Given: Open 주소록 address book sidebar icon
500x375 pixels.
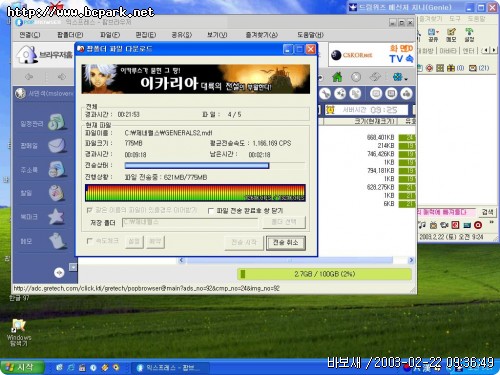Looking at the screenshot, I should (57, 169).
